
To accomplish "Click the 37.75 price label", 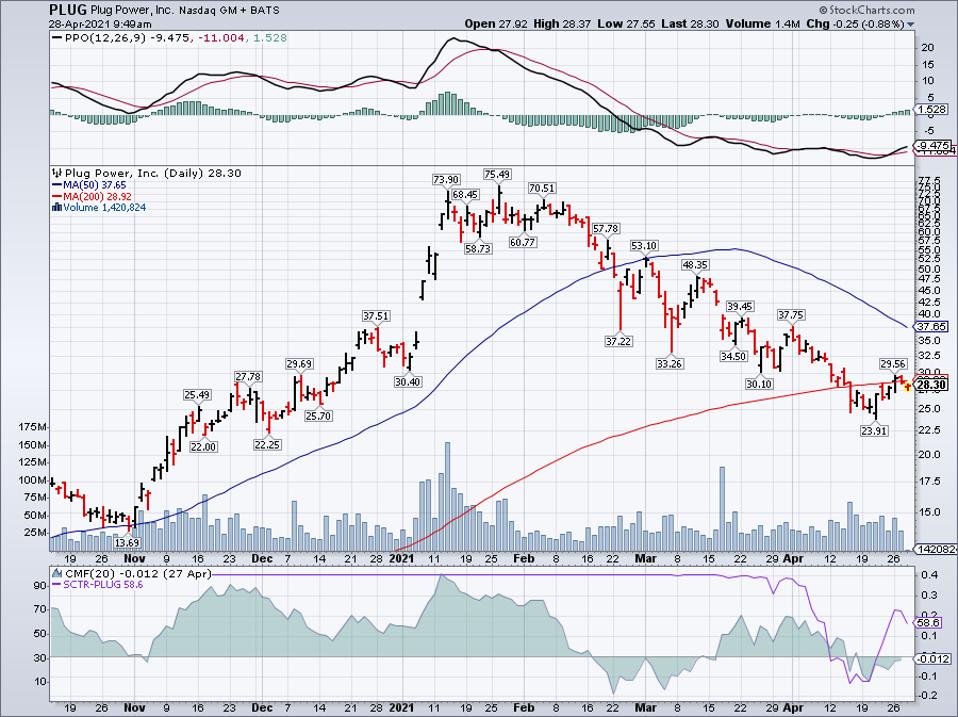I will 791,315.
